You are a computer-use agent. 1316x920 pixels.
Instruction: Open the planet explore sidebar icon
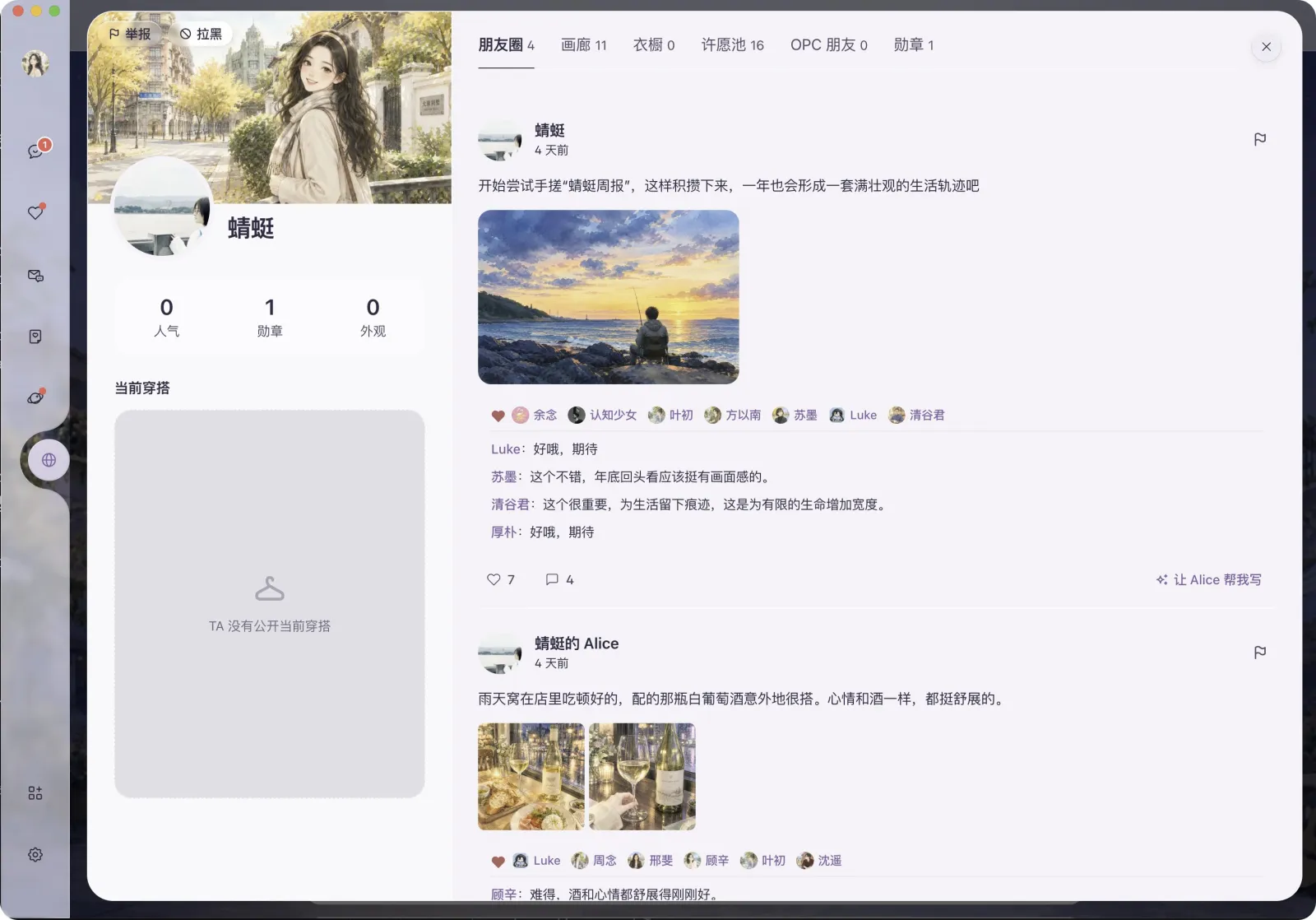coord(35,398)
